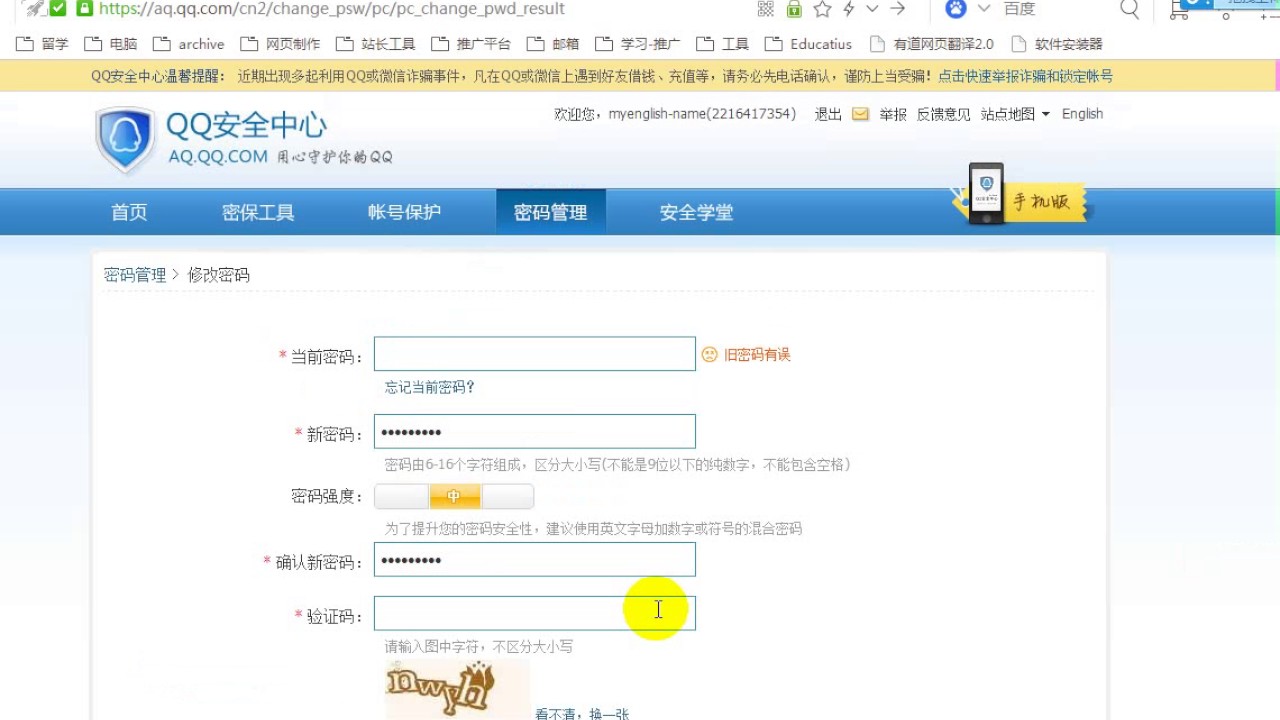This screenshot has height=720, width=1280.
Task: Open the Educatius bookmark folder
Action: (808, 44)
